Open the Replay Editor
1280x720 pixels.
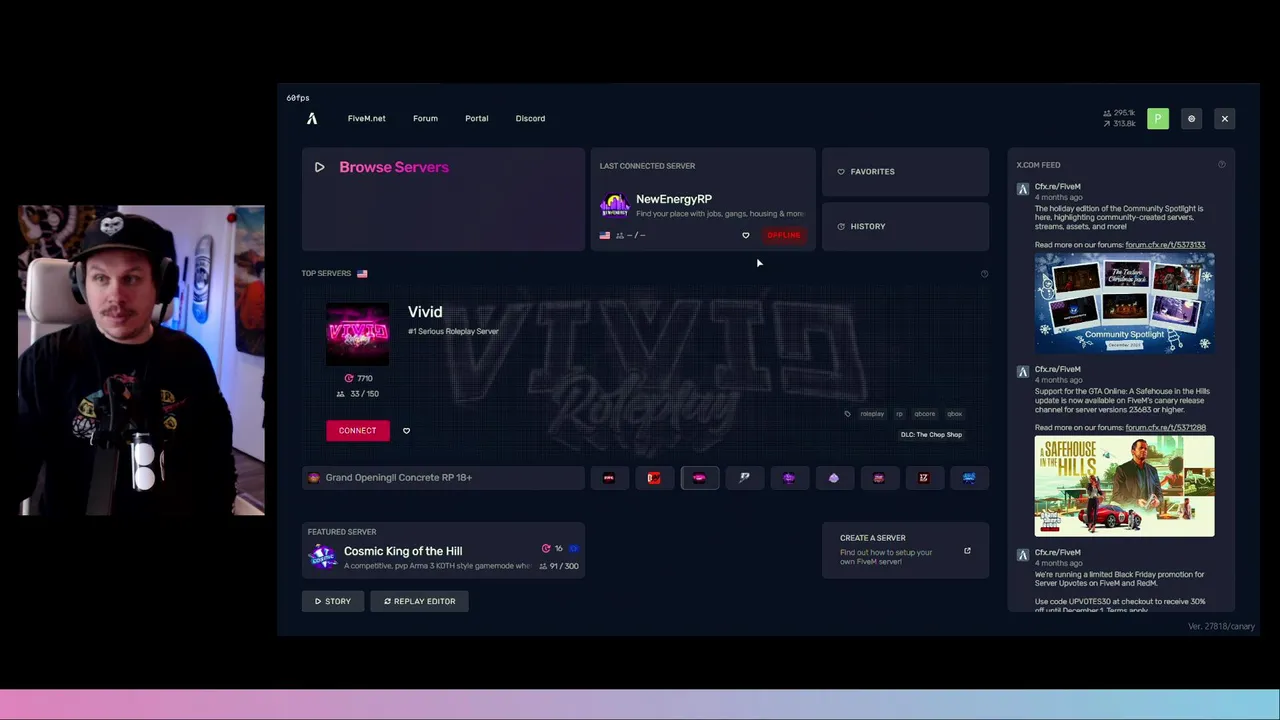(x=419, y=602)
